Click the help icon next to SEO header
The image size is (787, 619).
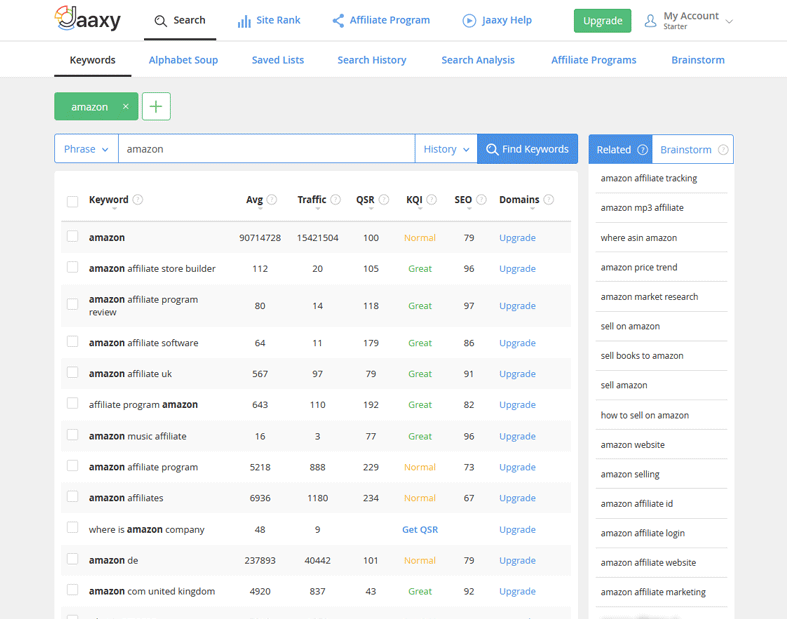(481, 200)
